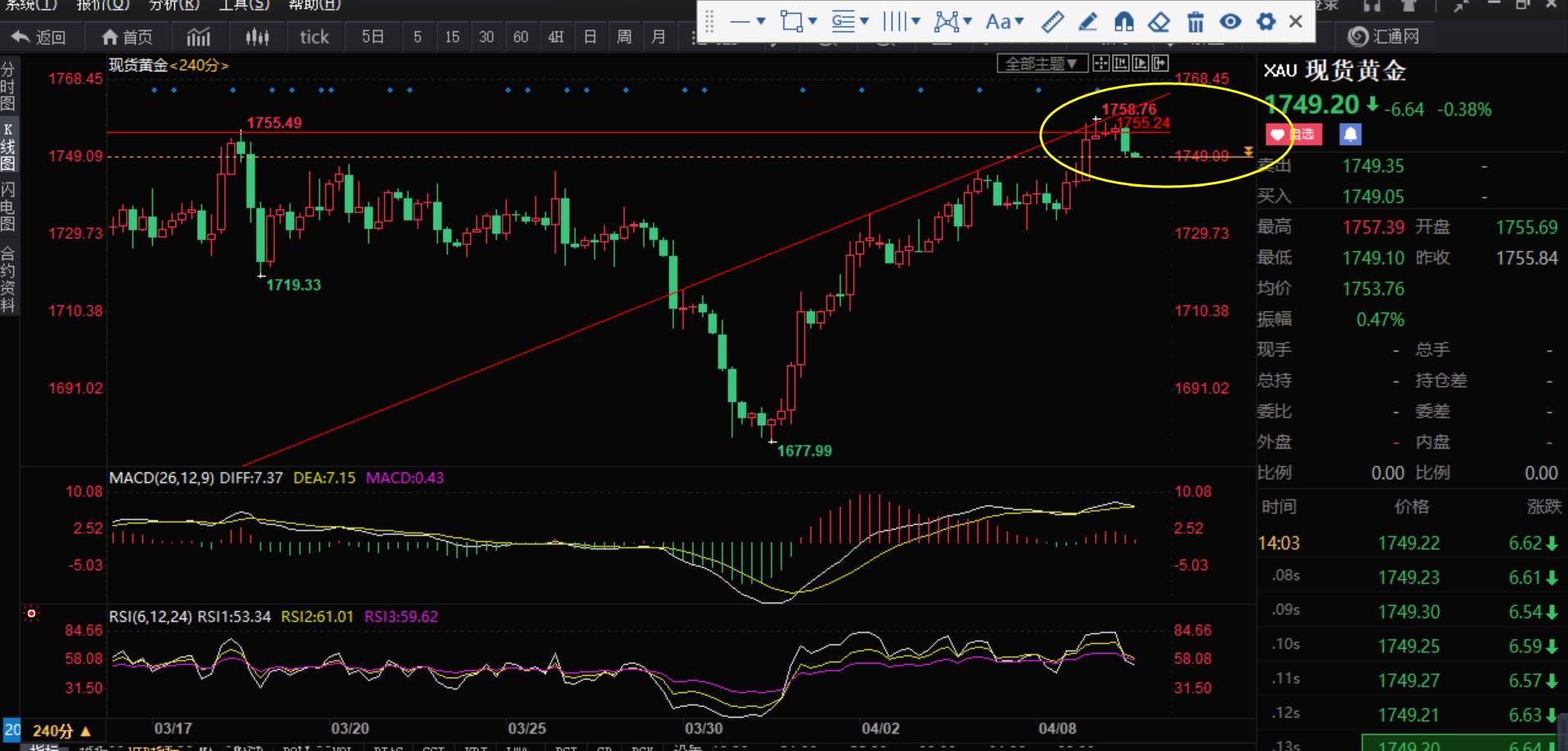Switch to candlestick chart view icon
This screenshot has height=751, width=1568.
coord(257,37)
